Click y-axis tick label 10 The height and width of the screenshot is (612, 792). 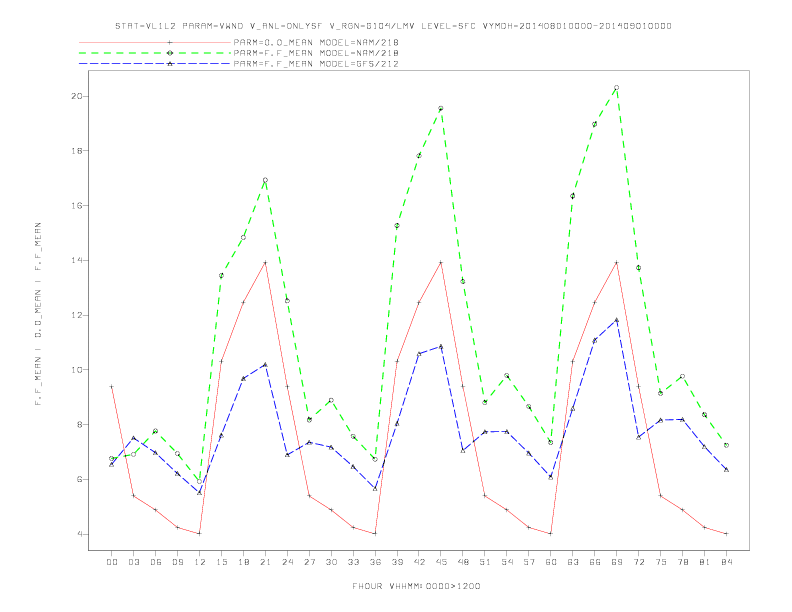click(x=77, y=370)
